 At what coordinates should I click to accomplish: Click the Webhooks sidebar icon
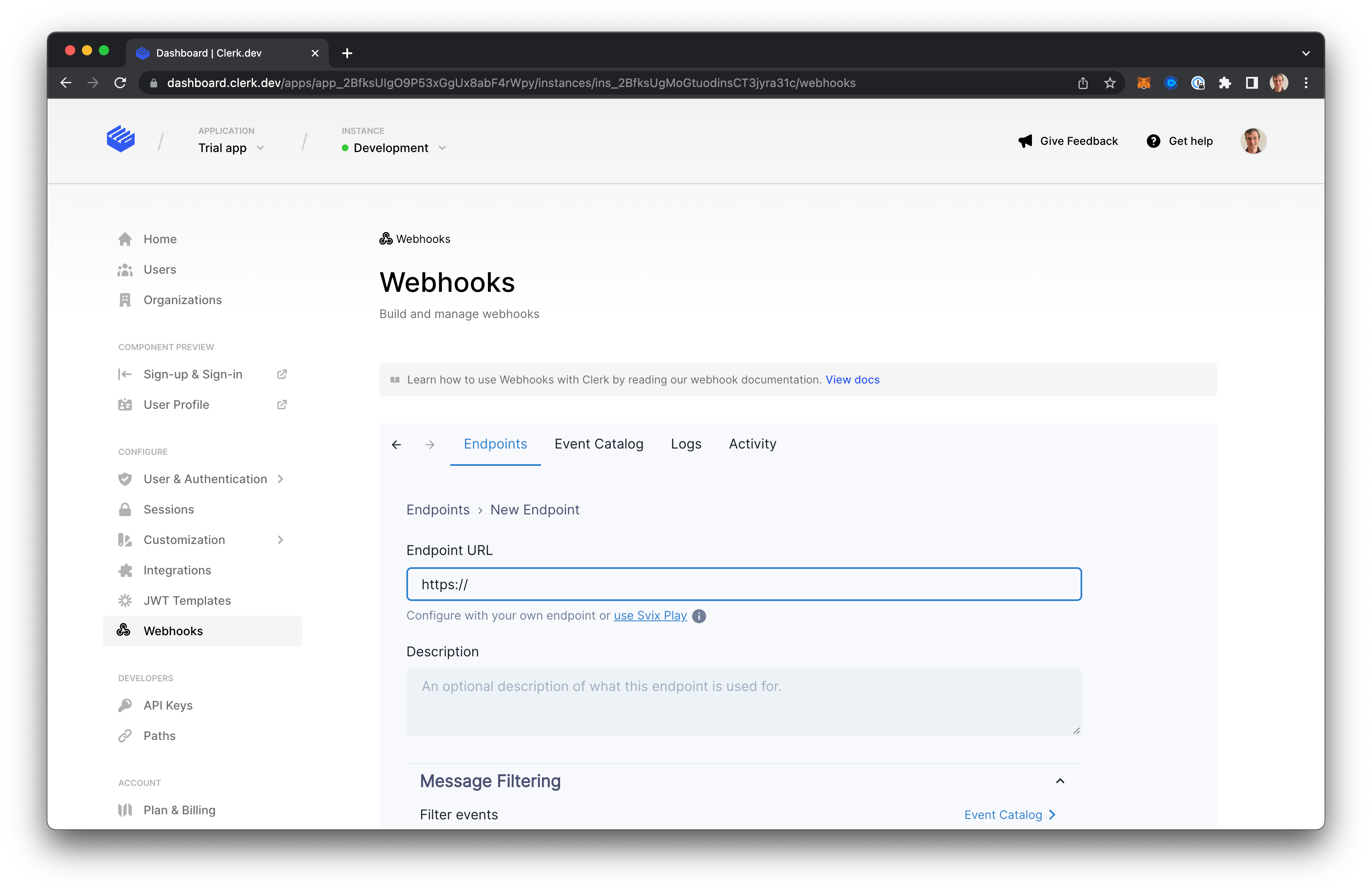click(x=124, y=631)
